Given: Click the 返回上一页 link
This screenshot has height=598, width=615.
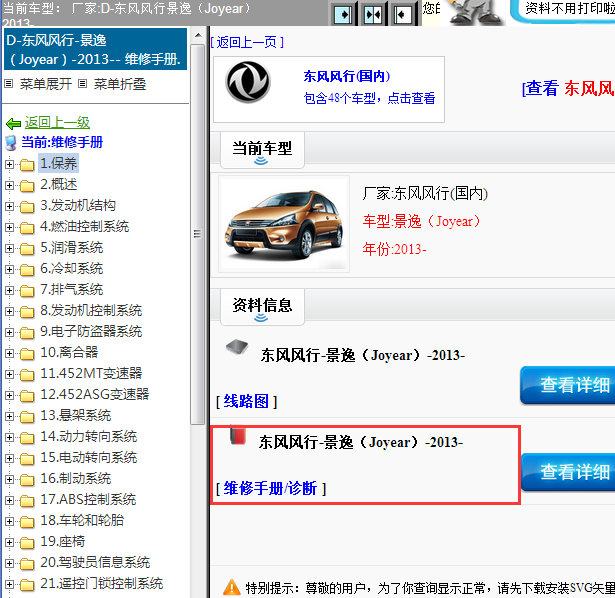Looking at the screenshot, I should pos(247,42).
